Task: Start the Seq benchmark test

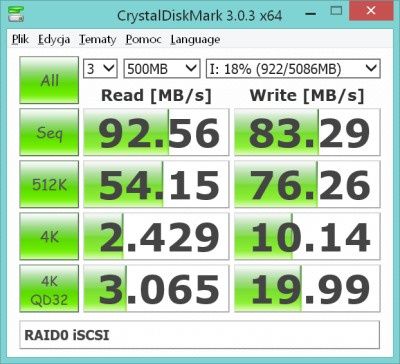Action: (x=49, y=132)
